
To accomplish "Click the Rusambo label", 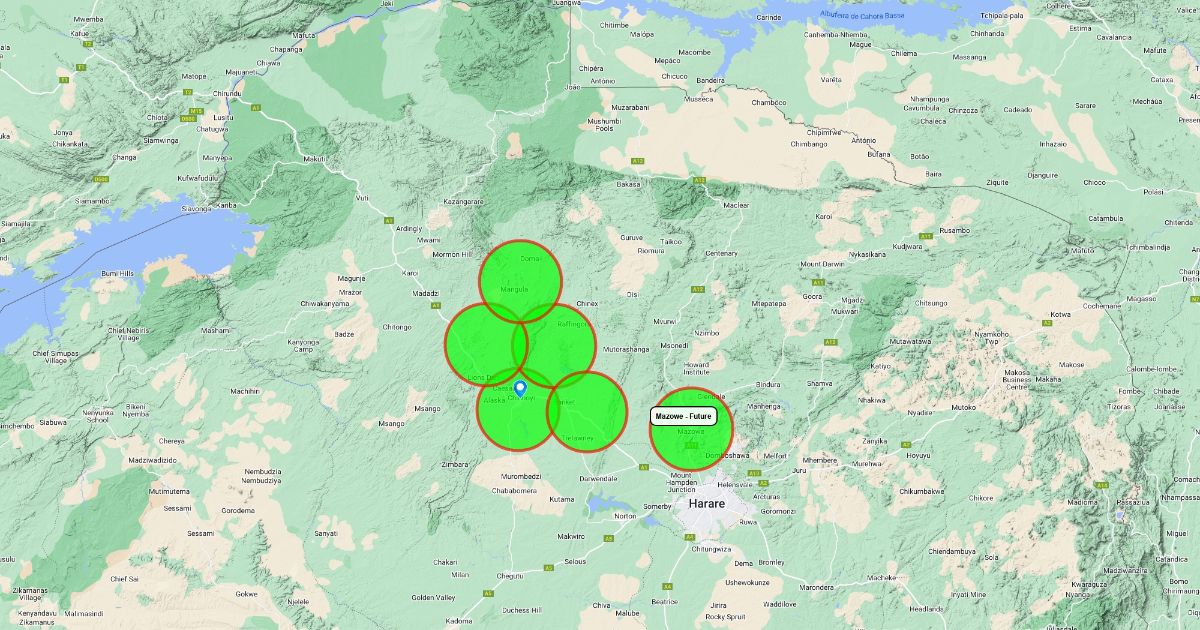I will (x=954, y=230).
